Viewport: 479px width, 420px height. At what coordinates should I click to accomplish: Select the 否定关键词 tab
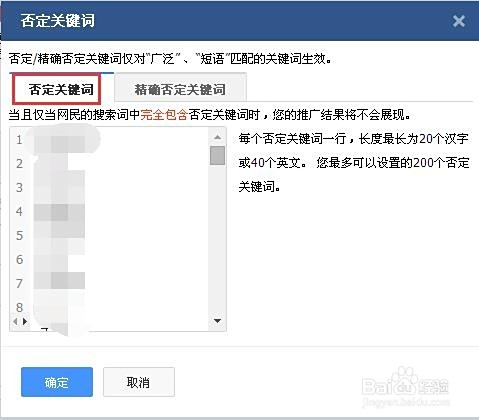click(x=56, y=89)
